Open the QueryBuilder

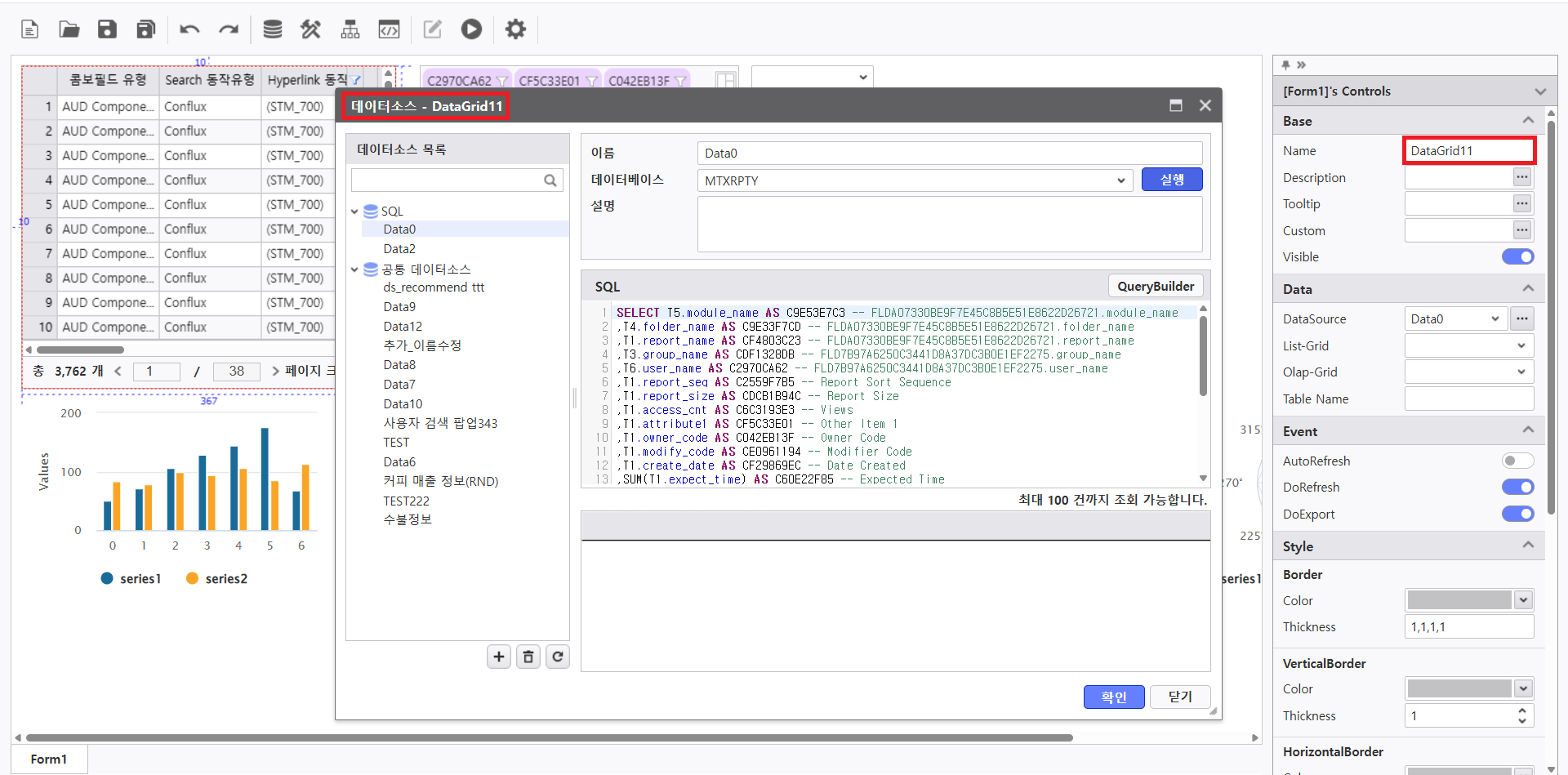(1155, 287)
